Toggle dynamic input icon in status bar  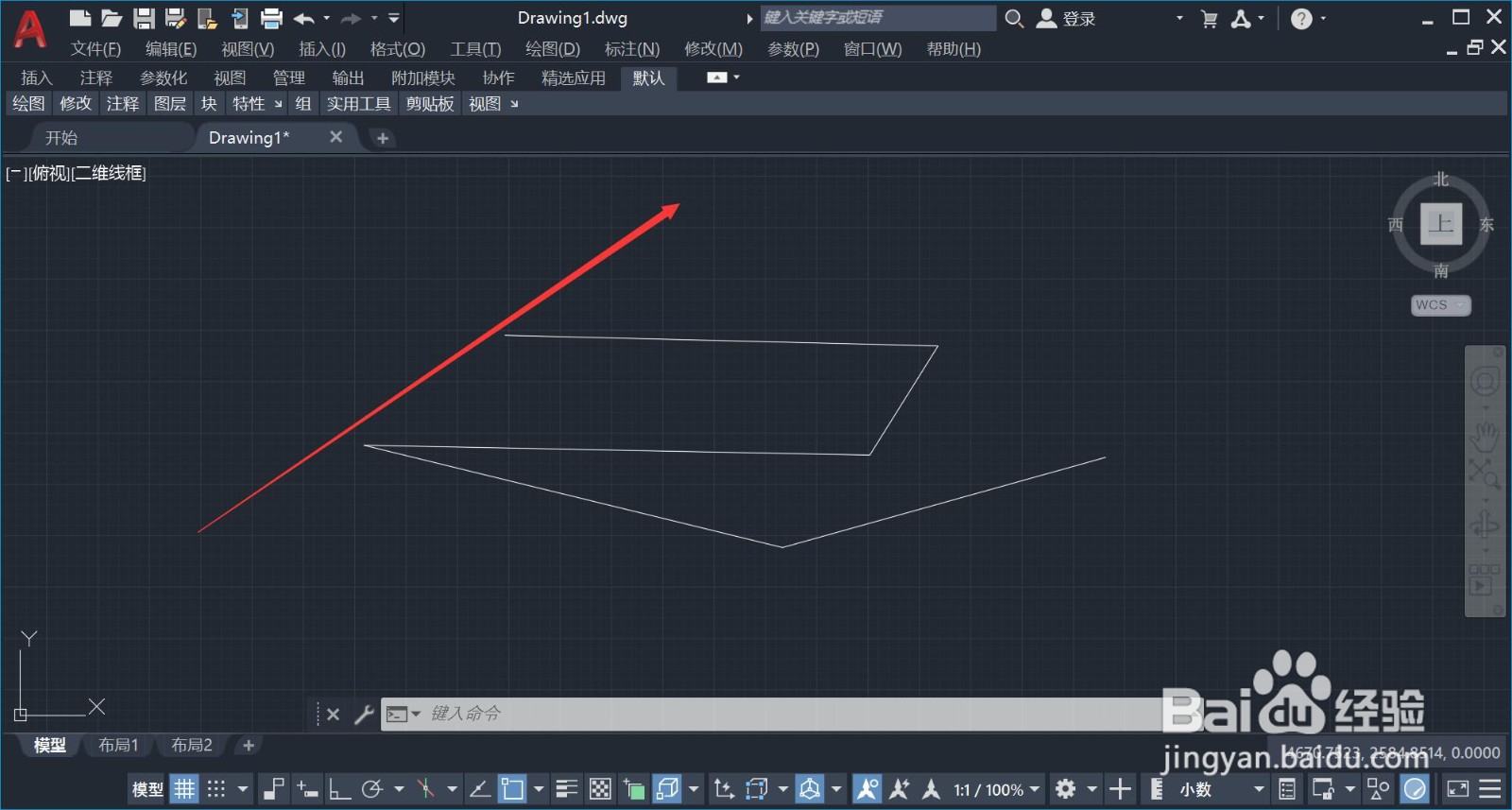[x=306, y=788]
